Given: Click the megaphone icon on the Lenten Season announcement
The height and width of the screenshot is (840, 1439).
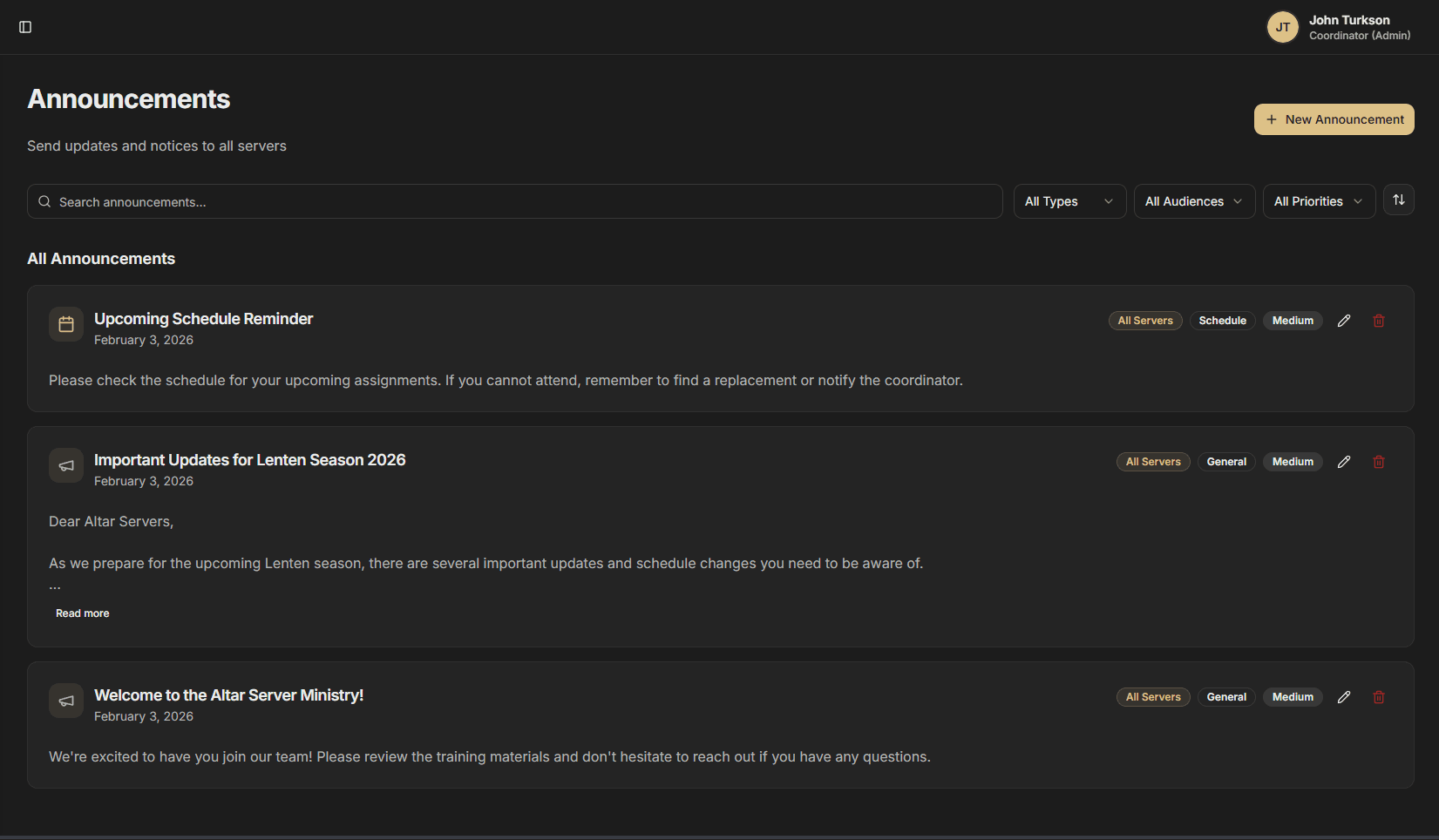Looking at the screenshot, I should point(65,464).
